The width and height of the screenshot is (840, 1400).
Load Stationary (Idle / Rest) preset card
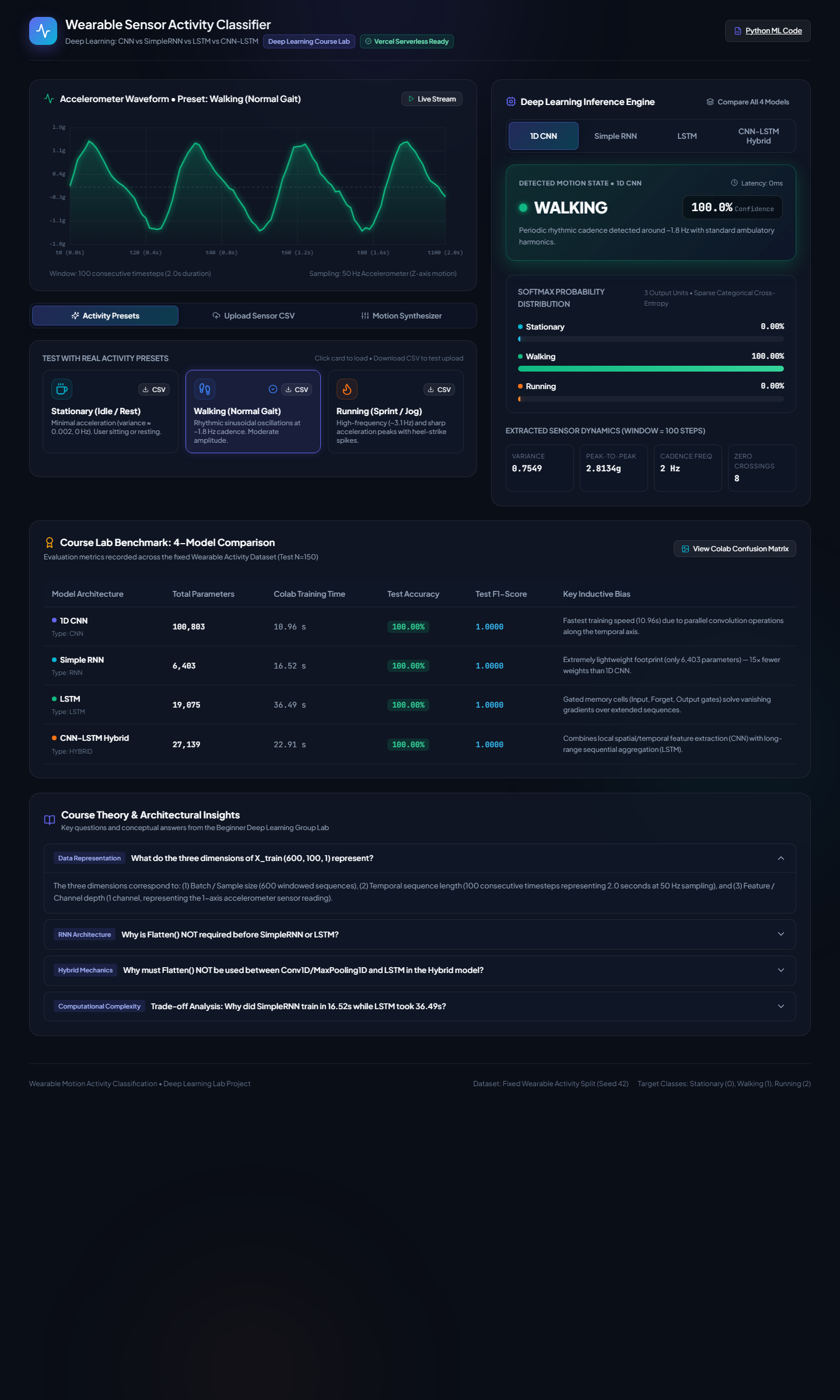click(110, 412)
